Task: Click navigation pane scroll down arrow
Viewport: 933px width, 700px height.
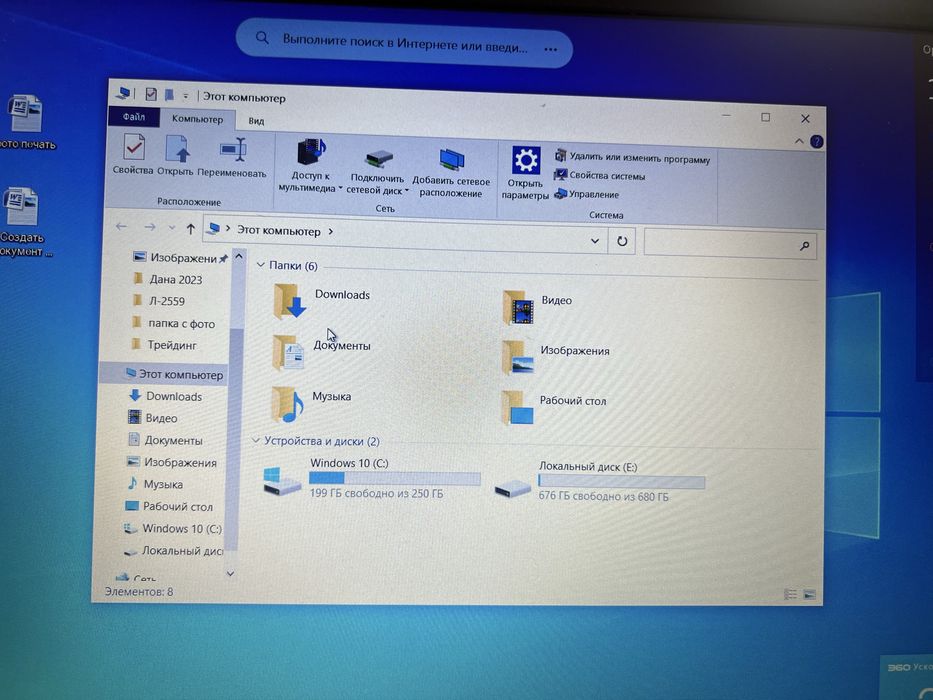Action: coord(230,574)
